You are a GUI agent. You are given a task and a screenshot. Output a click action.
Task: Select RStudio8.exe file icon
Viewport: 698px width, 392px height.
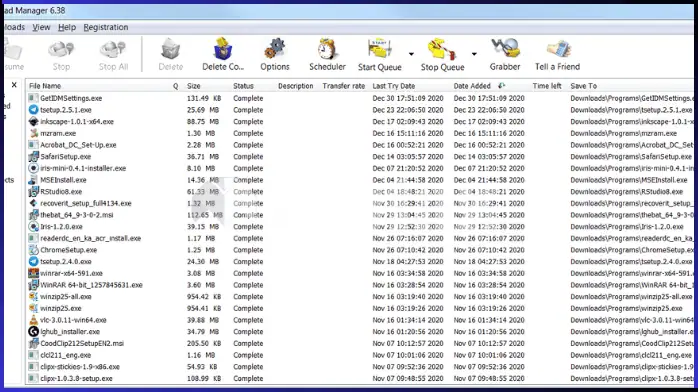33,191
